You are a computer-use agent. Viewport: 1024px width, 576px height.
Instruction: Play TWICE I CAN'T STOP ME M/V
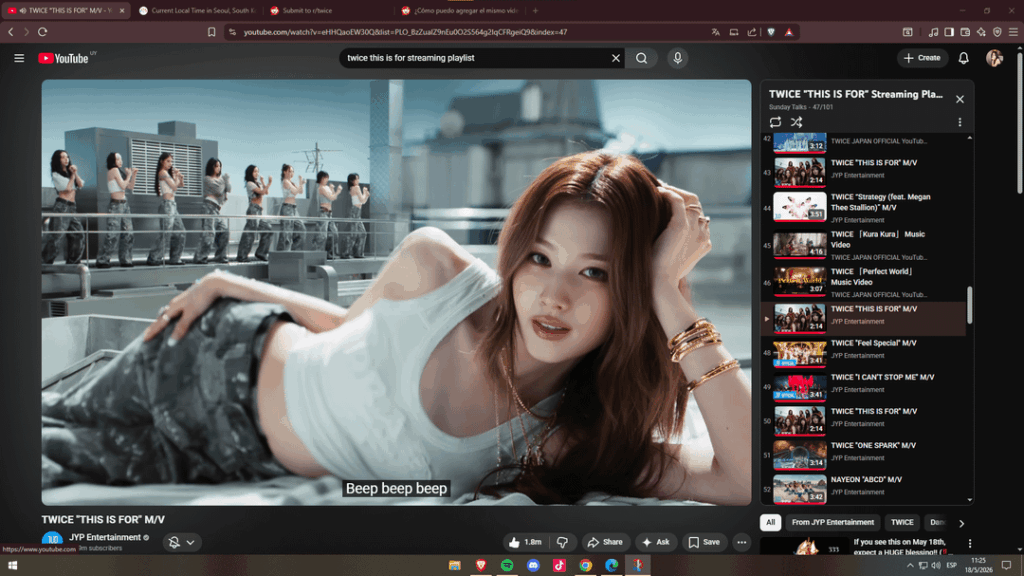pyautogui.click(x=862, y=387)
